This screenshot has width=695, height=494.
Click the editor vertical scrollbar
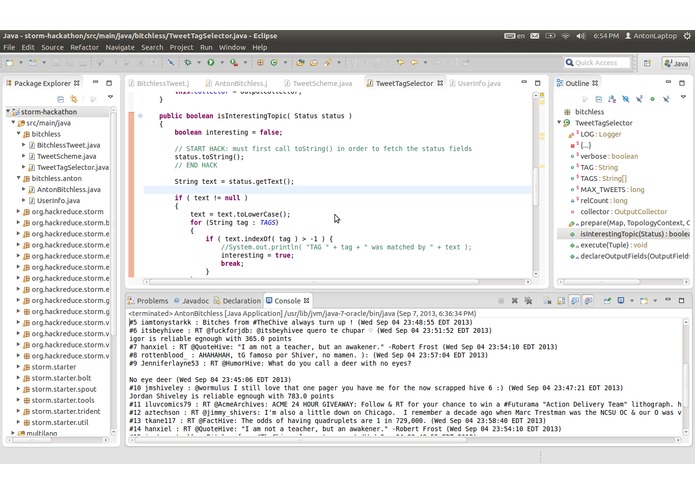(535, 186)
